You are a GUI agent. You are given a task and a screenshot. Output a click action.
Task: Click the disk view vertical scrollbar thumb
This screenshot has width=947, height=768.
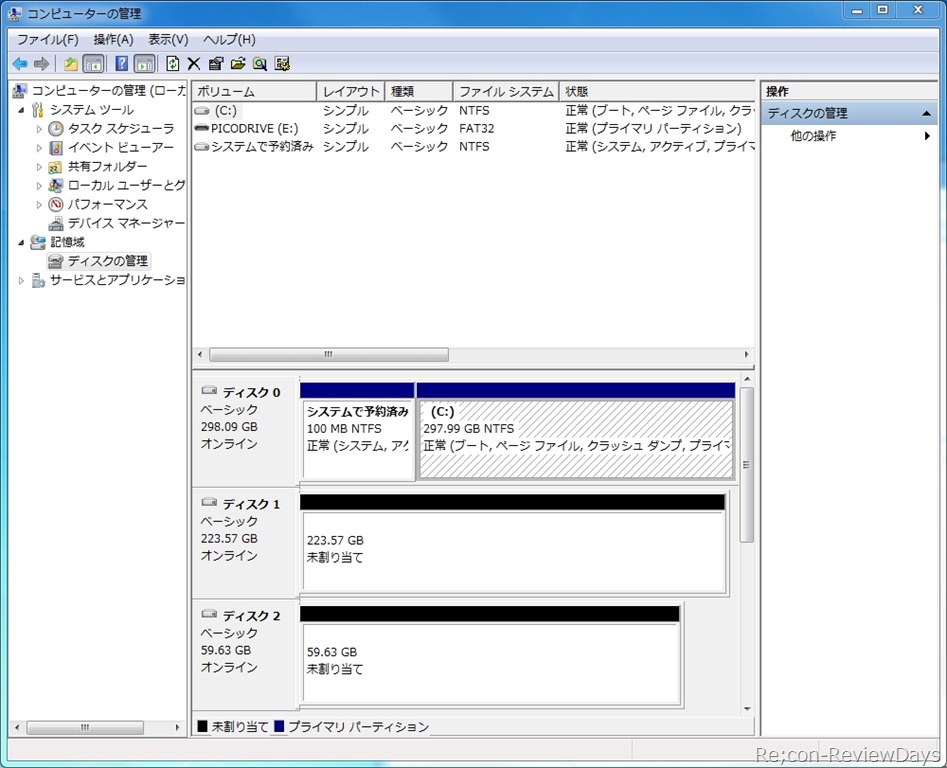click(x=747, y=465)
